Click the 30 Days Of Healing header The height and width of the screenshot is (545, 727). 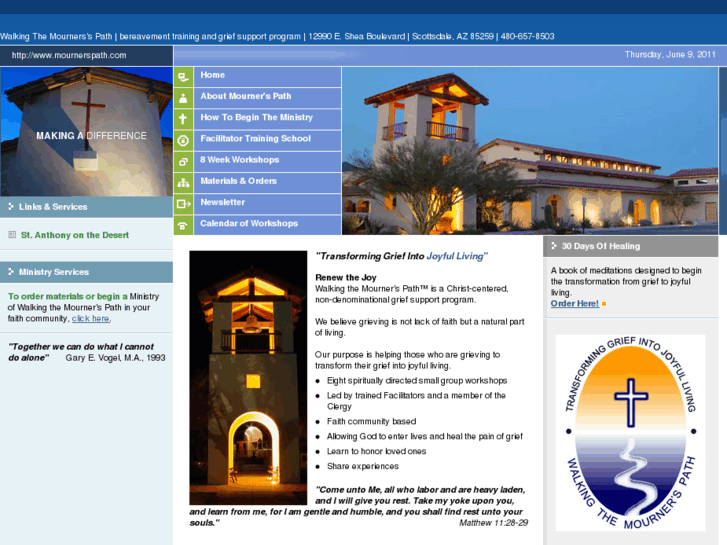[x=631, y=246]
